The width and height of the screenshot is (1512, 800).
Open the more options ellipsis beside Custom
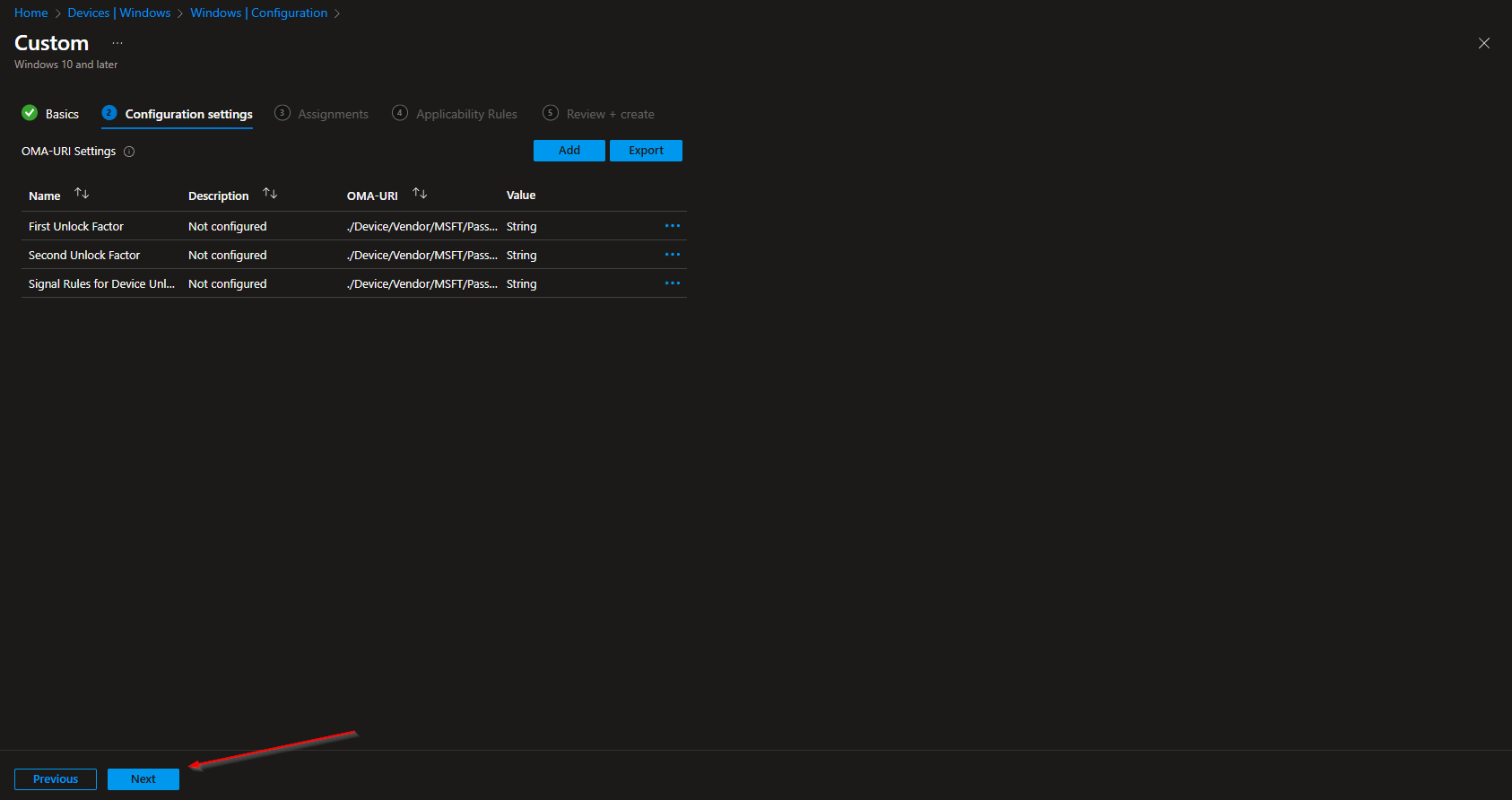[x=117, y=43]
